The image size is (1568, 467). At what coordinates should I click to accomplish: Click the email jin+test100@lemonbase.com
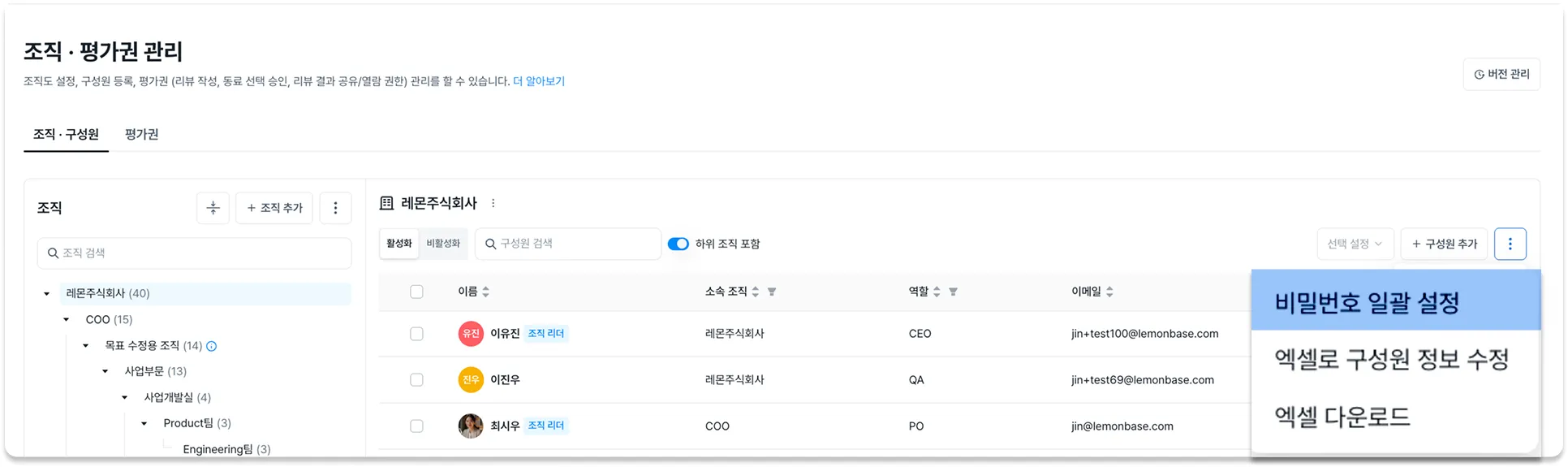[x=1144, y=334]
